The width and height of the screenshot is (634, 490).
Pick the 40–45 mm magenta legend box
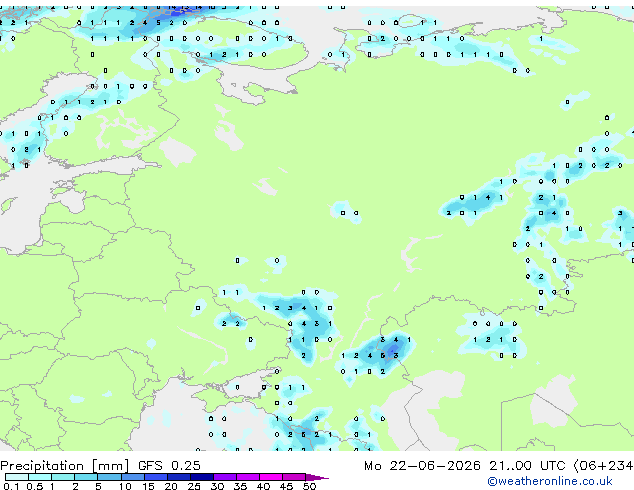pyautogui.click(x=271, y=477)
